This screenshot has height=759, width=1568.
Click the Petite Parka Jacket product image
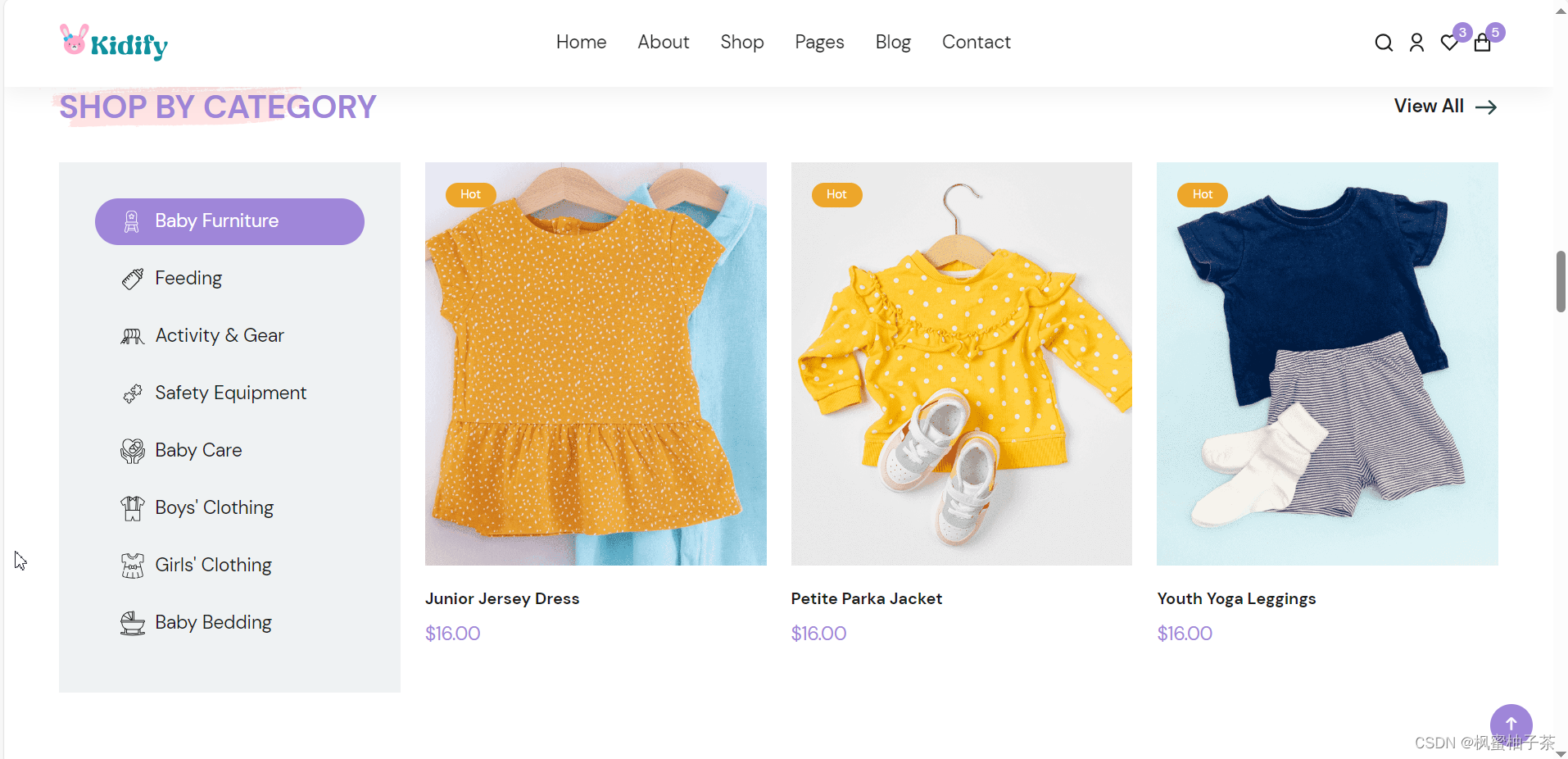(962, 364)
